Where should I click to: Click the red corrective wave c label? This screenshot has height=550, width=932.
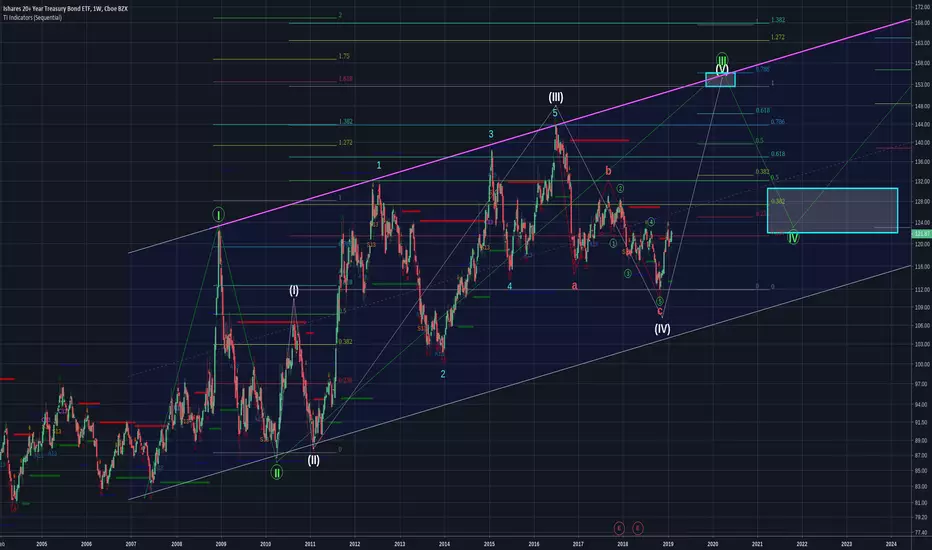click(660, 312)
